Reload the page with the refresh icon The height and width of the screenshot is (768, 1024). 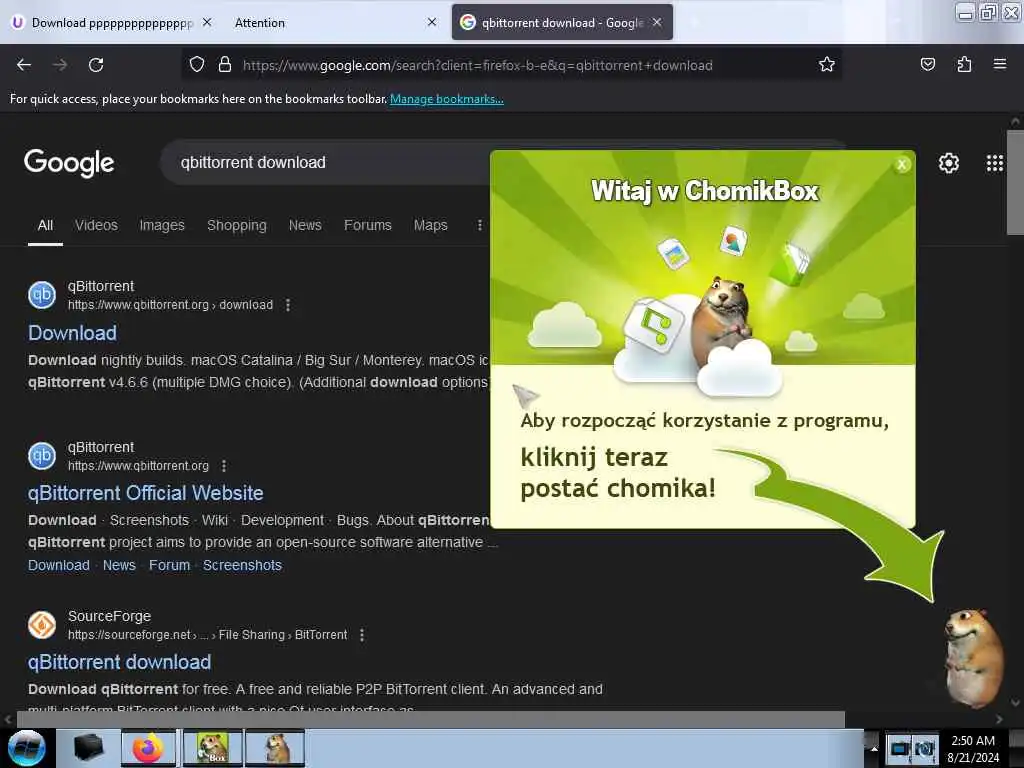(x=96, y=65)
